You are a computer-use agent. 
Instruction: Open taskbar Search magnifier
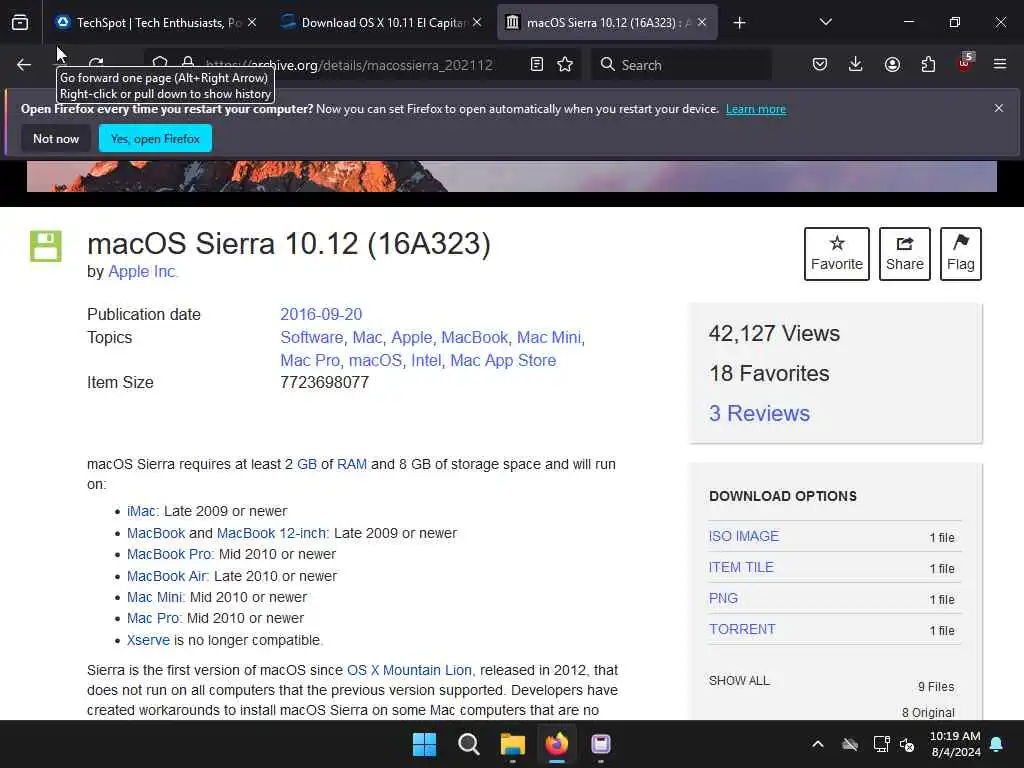tap(468, 744)
